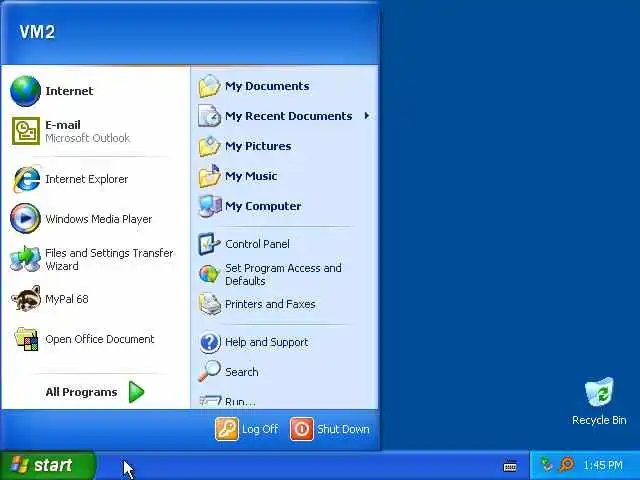
Task: Click the Start button
Action: pyautogui.click(x=48, y=465)
